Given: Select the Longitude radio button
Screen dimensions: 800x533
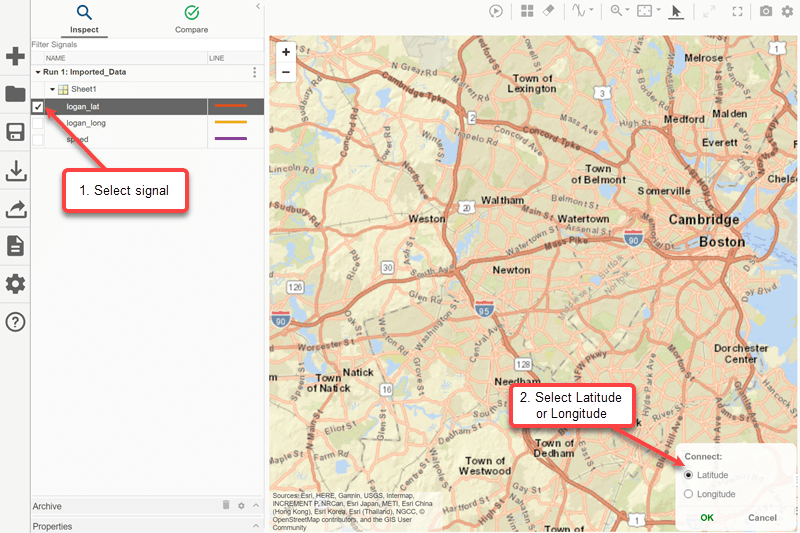Looking at the screenshot, I should tap(688, 494).
